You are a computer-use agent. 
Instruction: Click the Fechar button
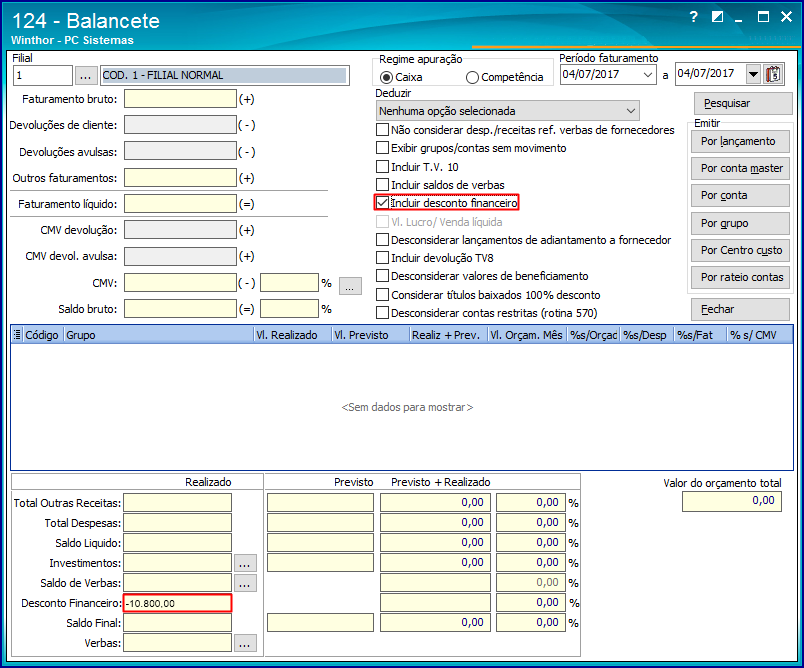tap(740, 310)
